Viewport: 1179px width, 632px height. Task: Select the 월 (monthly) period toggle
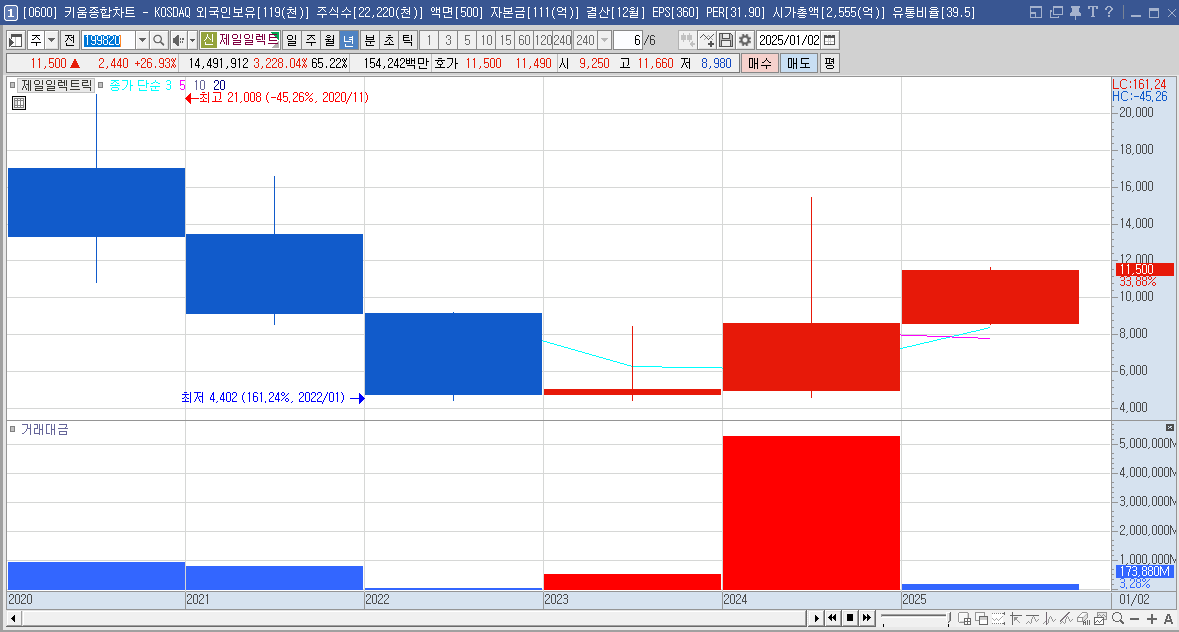click(329, 41)
